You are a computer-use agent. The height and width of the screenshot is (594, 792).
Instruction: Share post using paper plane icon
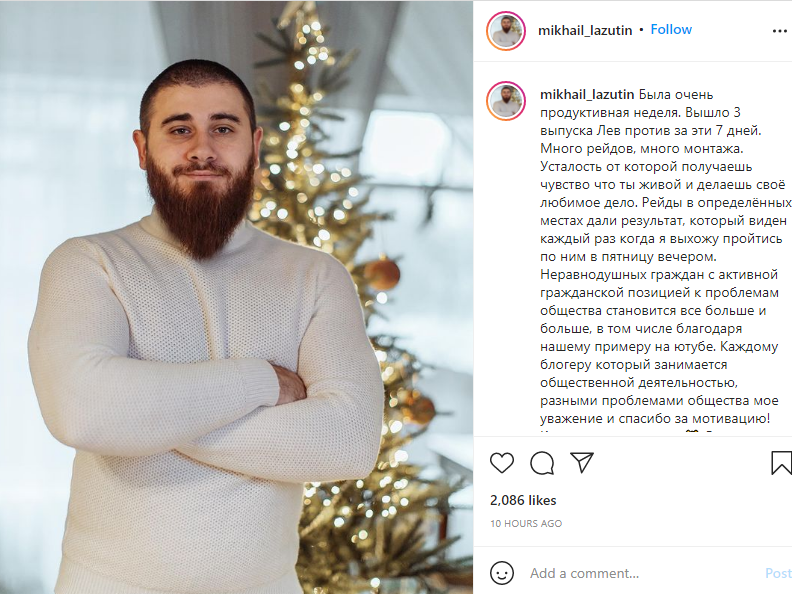(x=581, y=462)
